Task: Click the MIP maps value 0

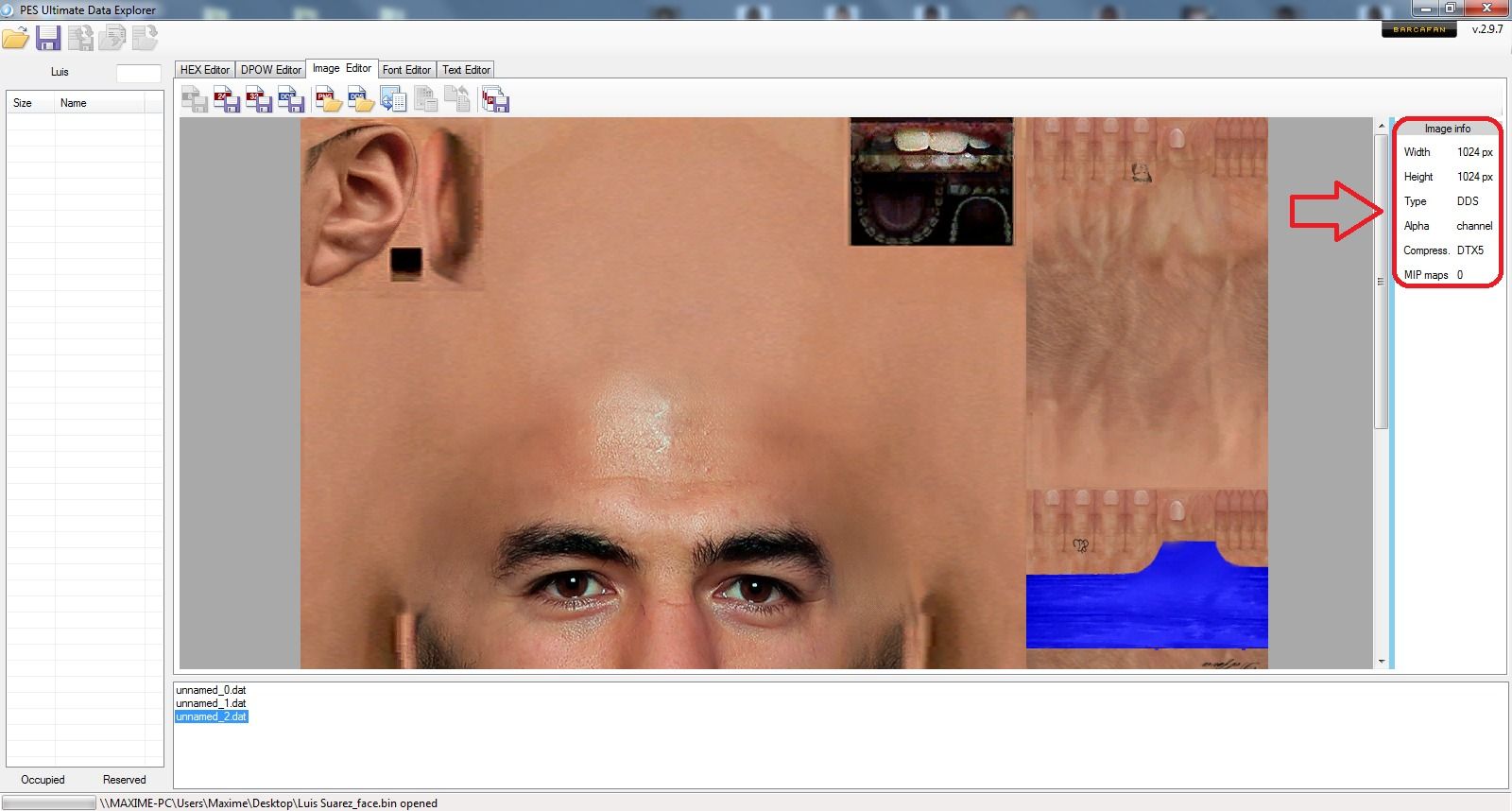Action: (1460, 275)
